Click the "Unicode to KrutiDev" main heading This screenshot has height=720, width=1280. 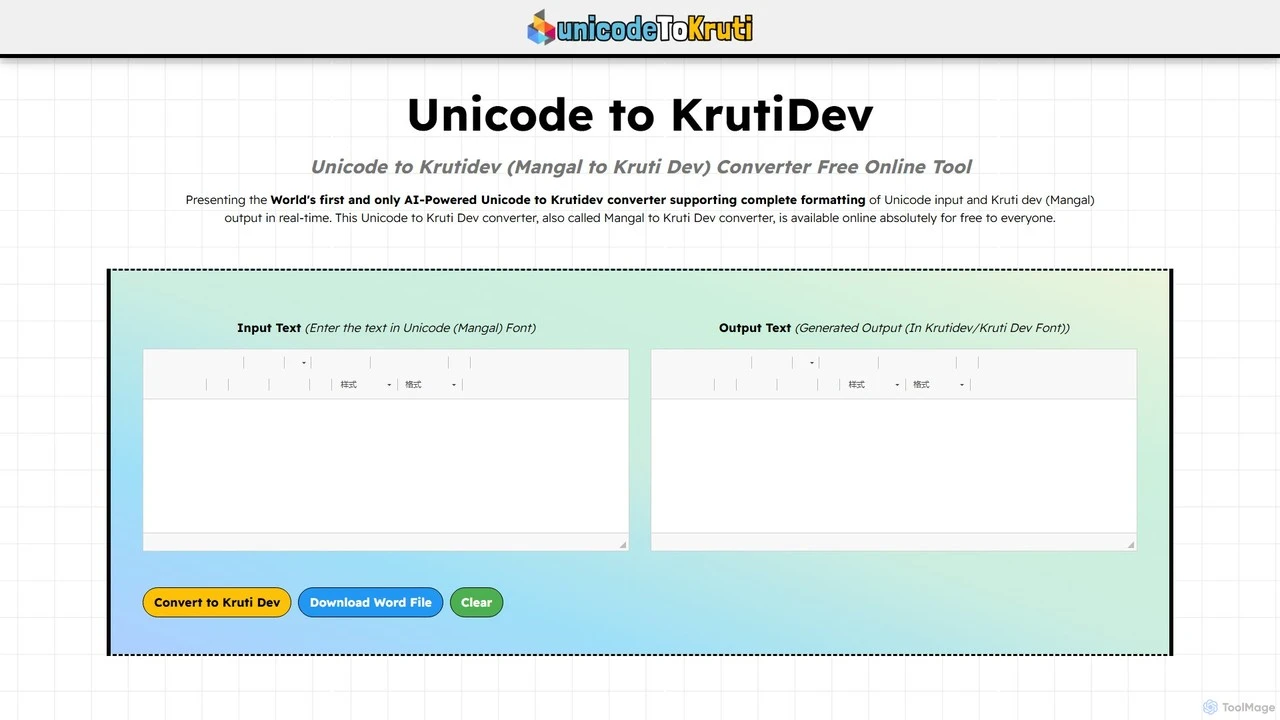point(640,114)
